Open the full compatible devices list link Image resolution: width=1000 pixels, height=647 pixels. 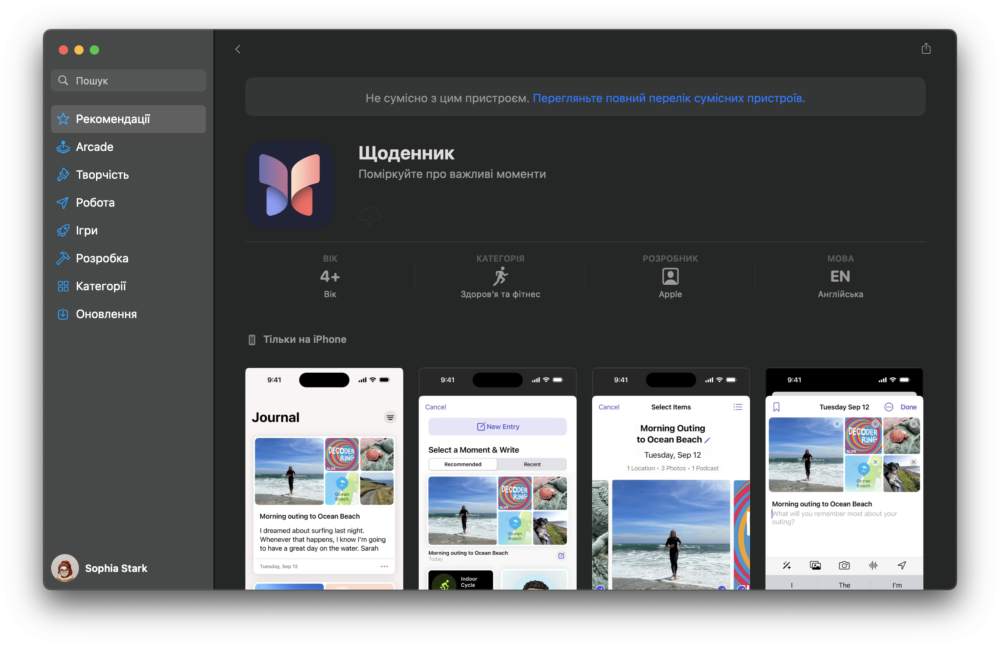[669, 98]
